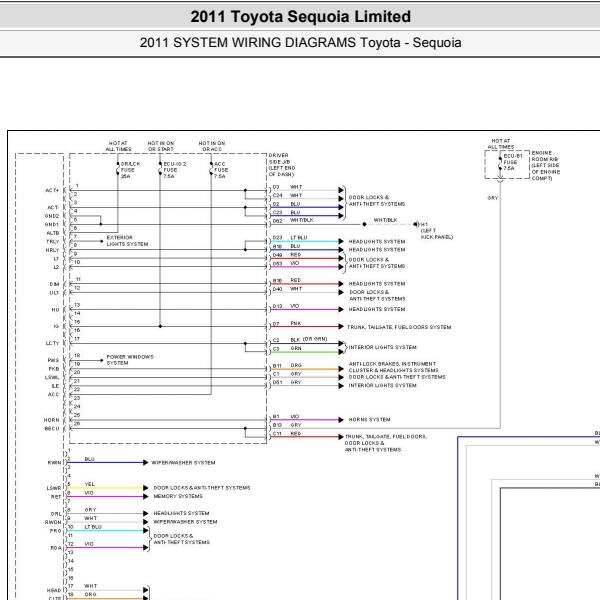Click '2011 SYSTEM WIRING DIAGRAMS Toyota - Sequoia' subtitle

[x=300, y=42]
